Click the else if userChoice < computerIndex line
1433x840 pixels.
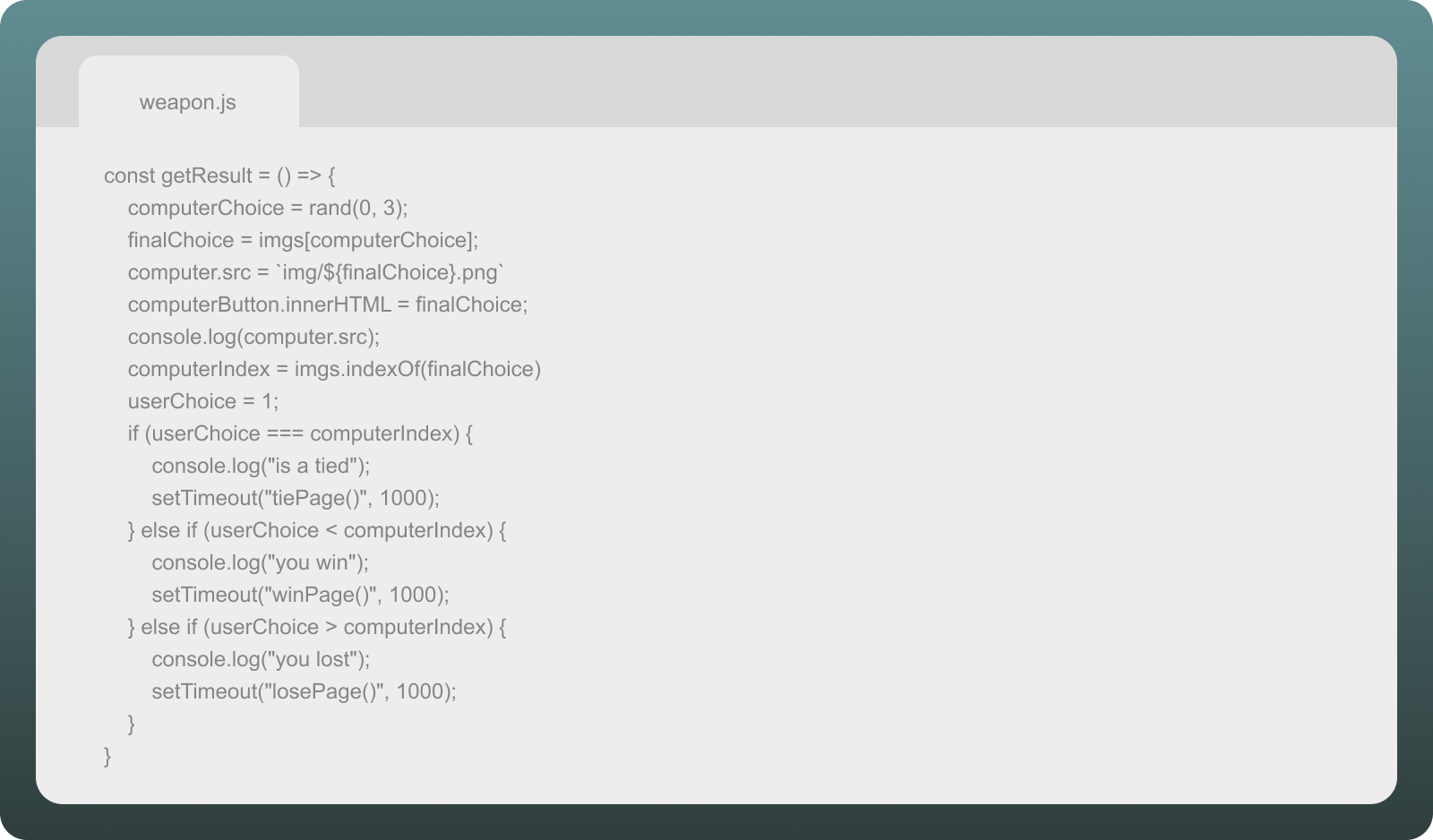pyautogui.click(x=317, y=530)
